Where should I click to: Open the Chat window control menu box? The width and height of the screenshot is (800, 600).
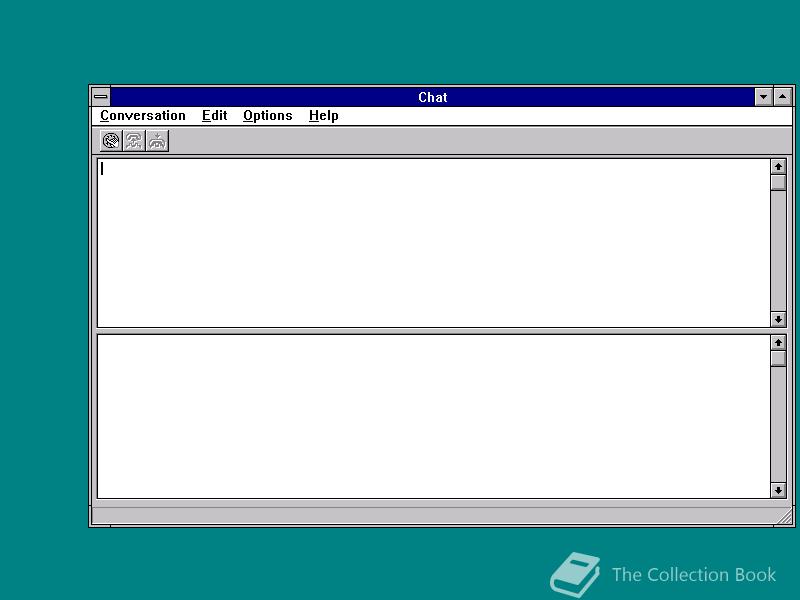101,96
